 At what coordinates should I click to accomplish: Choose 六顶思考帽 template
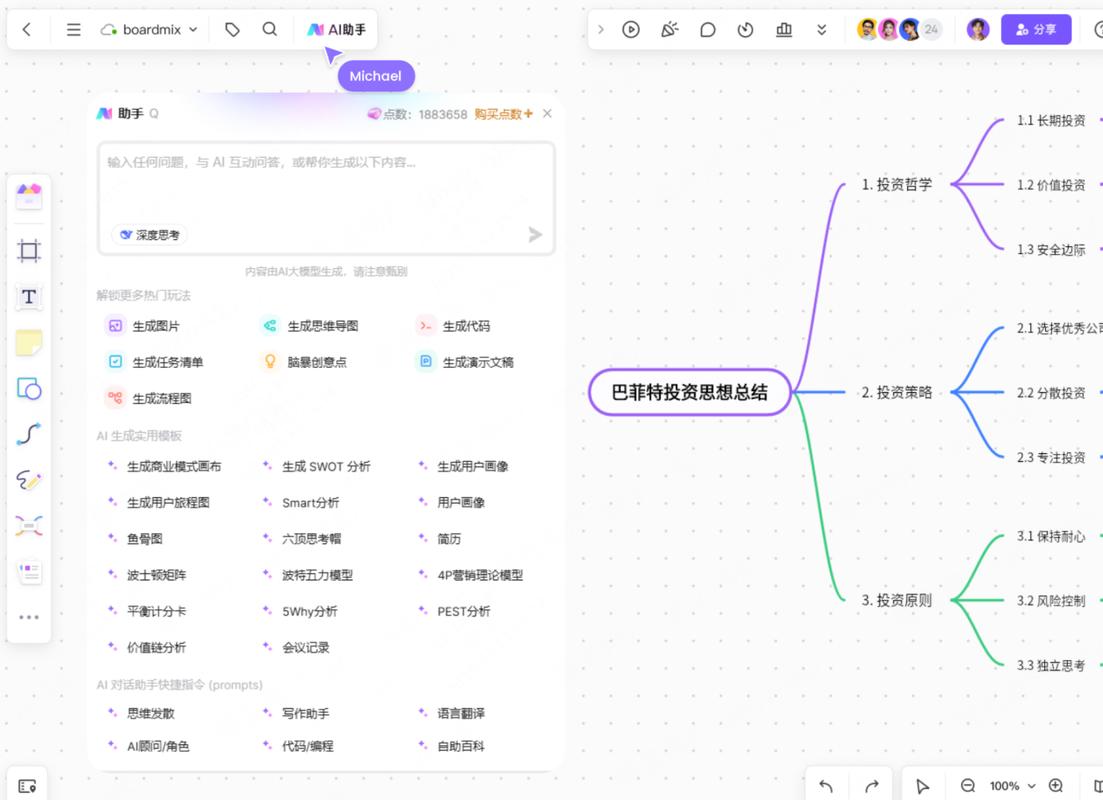[x=302, y=539]
